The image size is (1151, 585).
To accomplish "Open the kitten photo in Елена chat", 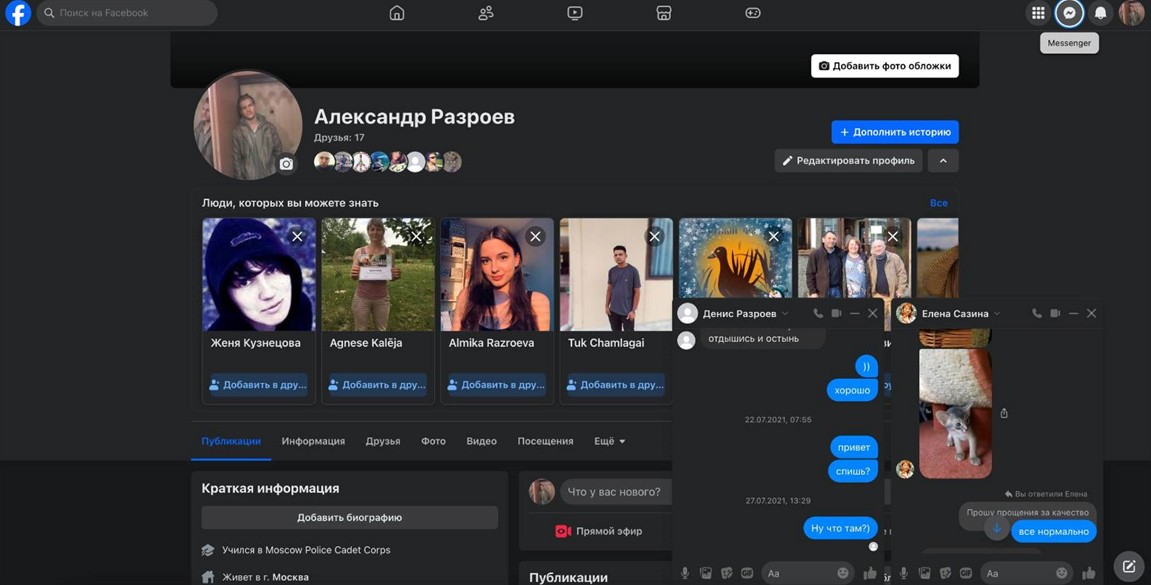I will coord(955,413).
